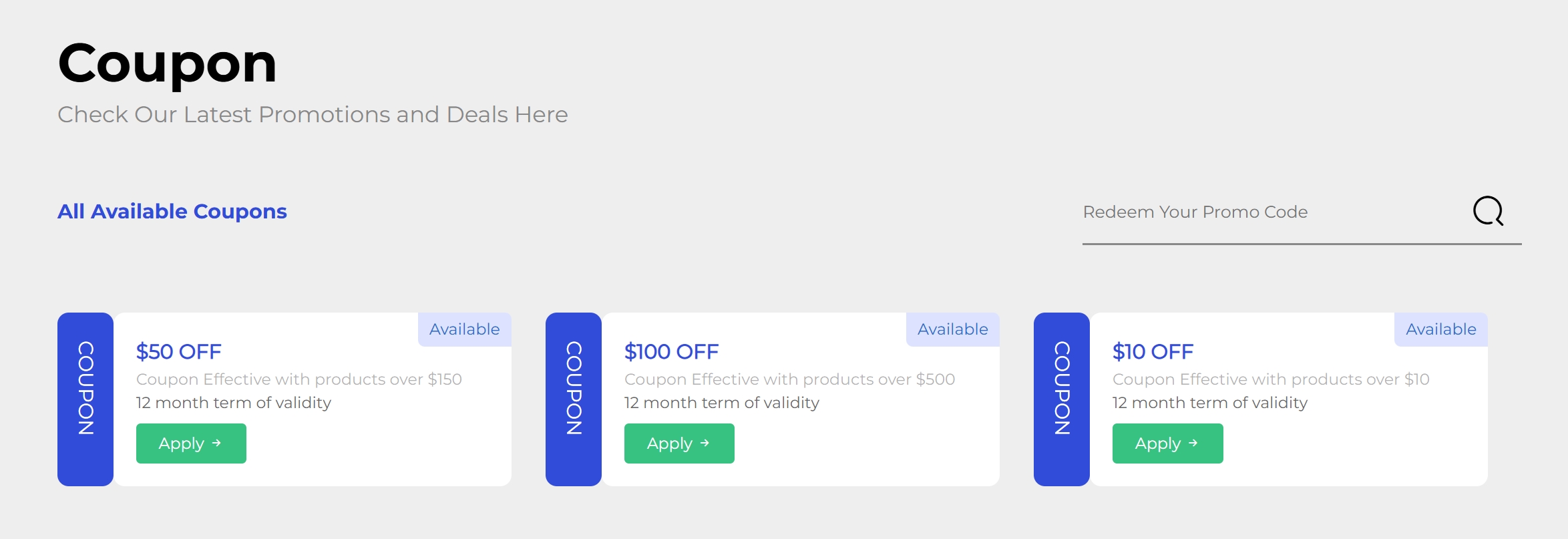The image size is (1568, 539).
Task: Click the 'products over $500' description text
Action: pos(789,379)
